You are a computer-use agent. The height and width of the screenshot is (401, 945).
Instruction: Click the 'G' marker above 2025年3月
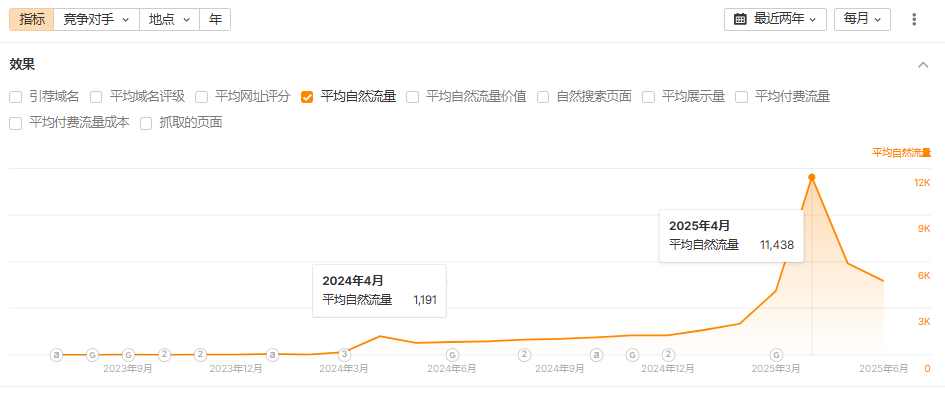[x=777, y=354]
